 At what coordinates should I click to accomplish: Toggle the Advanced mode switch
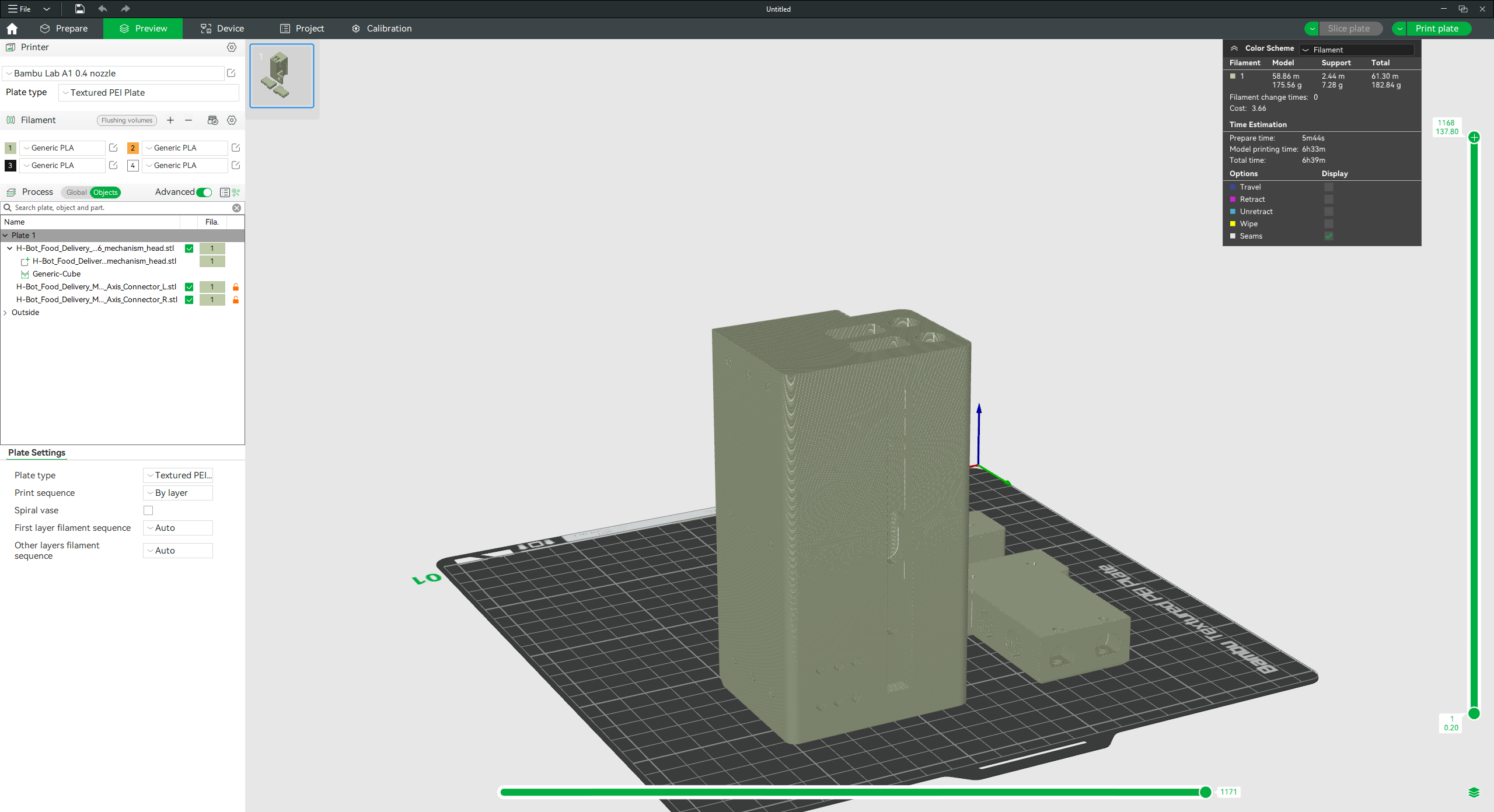point(204,192)
